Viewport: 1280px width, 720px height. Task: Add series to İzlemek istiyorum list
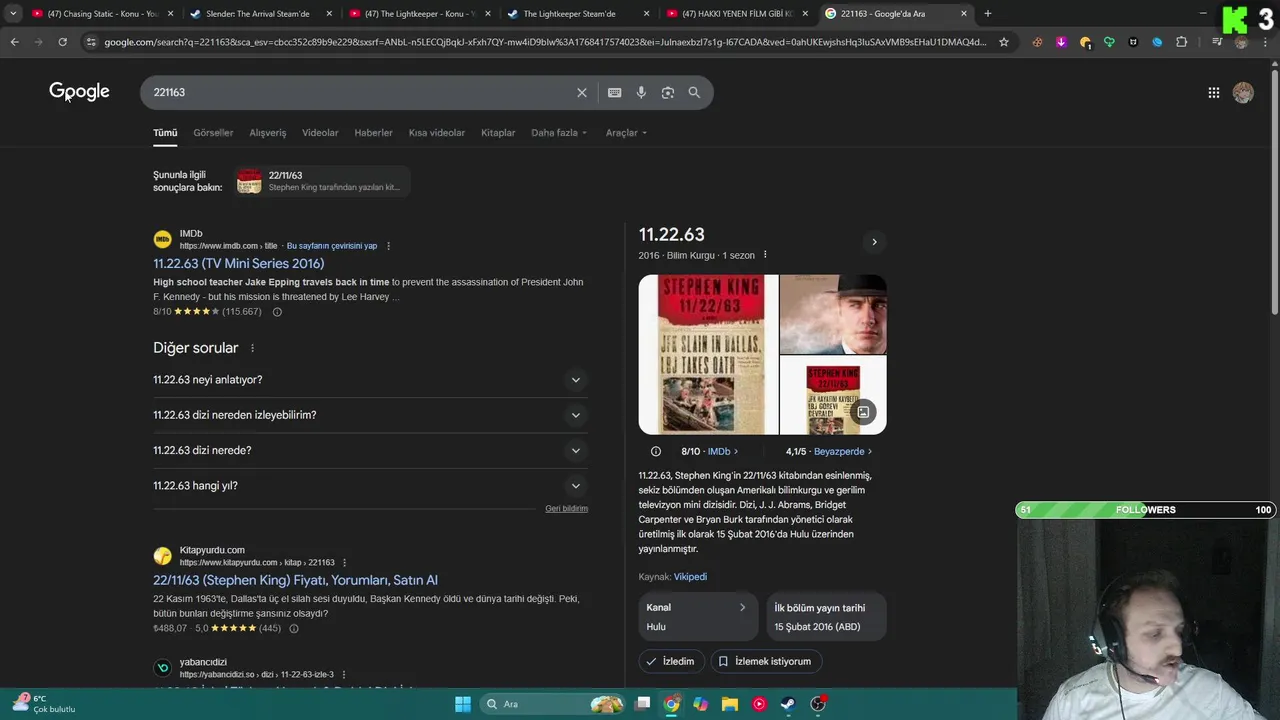click(766, 661)
